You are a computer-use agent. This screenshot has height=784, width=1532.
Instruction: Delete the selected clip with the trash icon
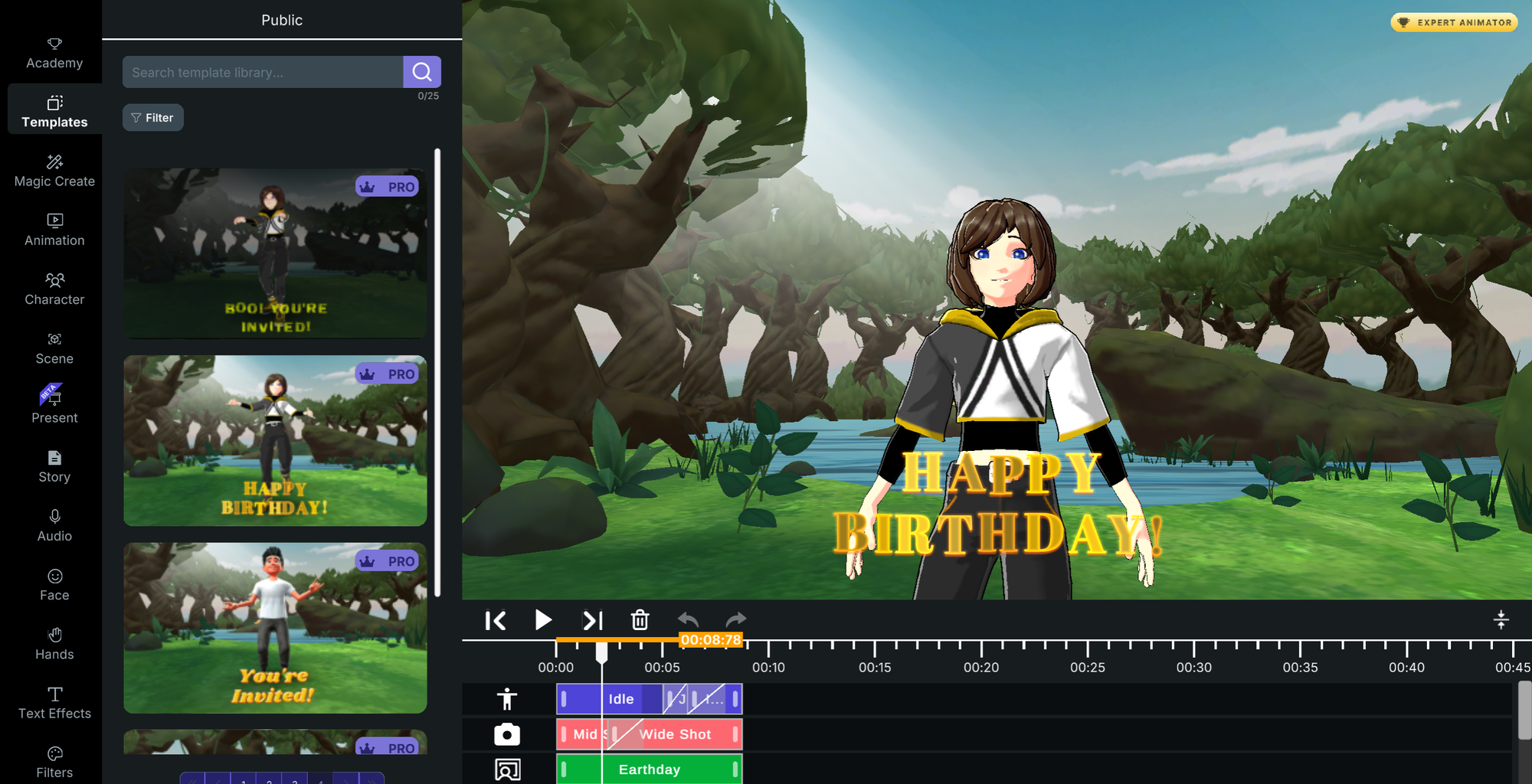pyautogui.click(x=640, y=621)
